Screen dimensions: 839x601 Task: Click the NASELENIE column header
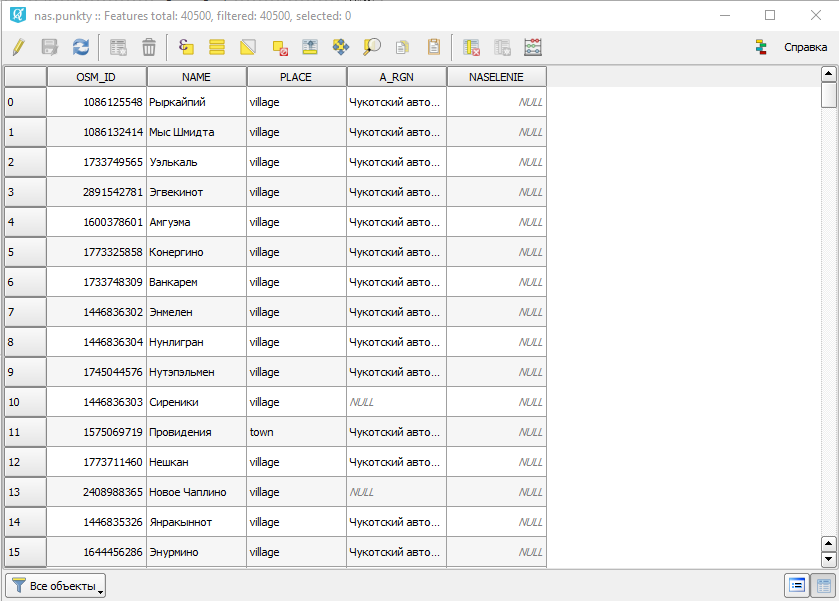tap(496, 77)
